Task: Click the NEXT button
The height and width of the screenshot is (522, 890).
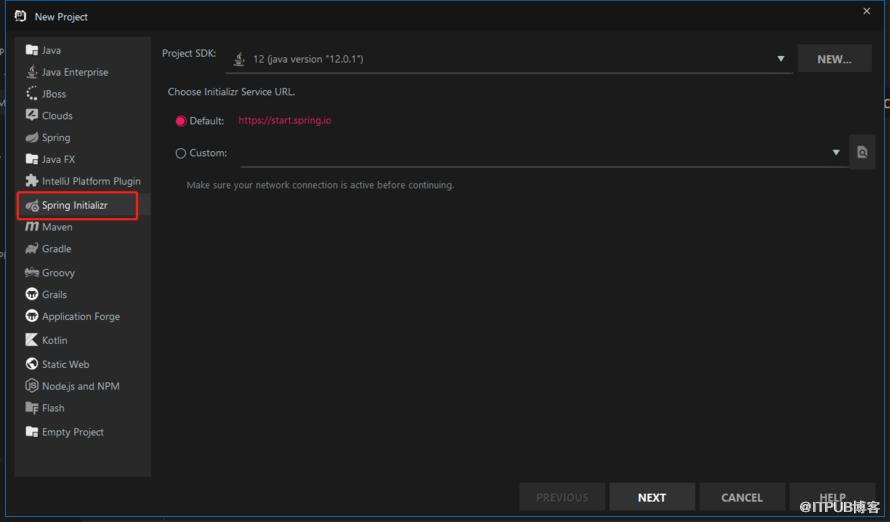Action: [652, 497]
